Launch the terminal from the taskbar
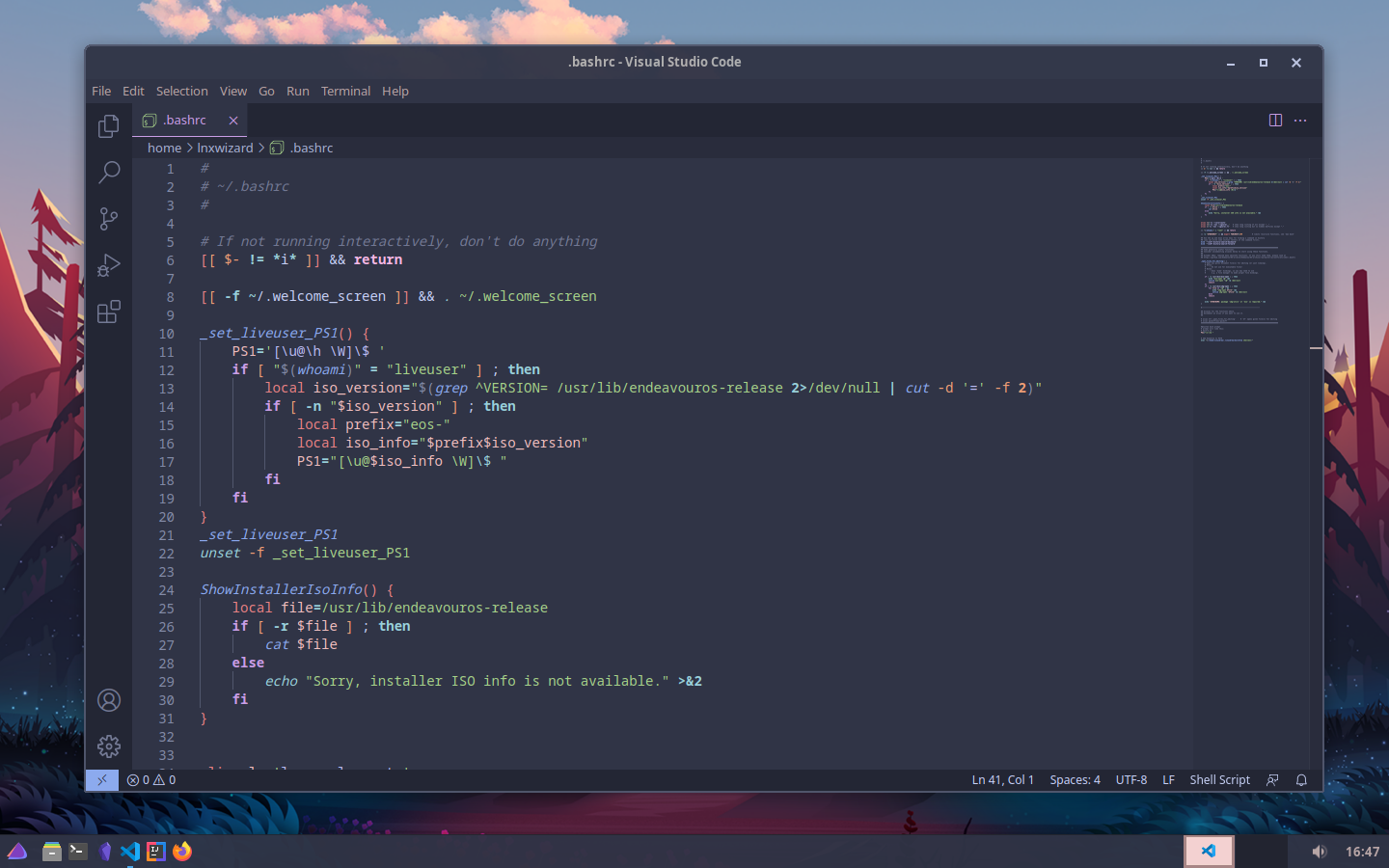This screenshot has width=1389, height=868. [x=78, y=852]
